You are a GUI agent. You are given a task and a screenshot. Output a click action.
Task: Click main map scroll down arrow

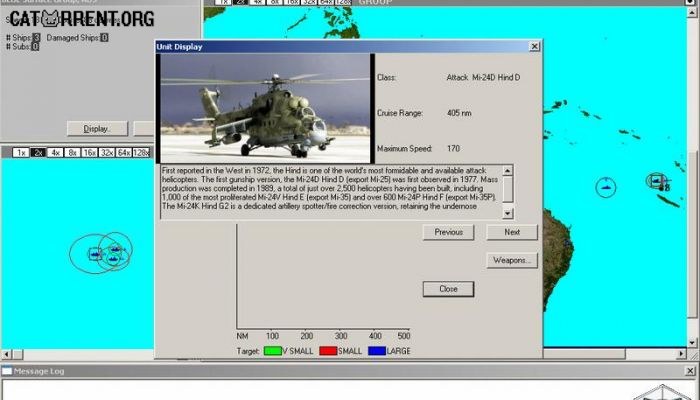(x=692, y=343)
